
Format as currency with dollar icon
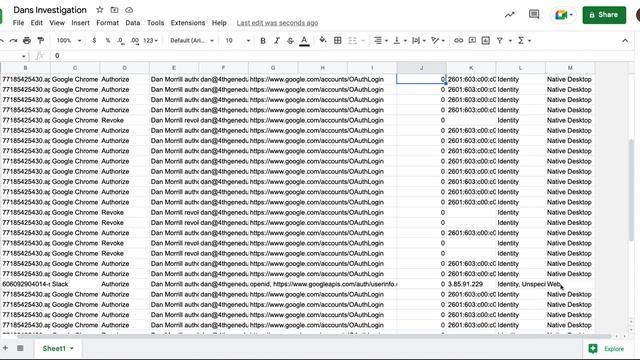[94, 40]
